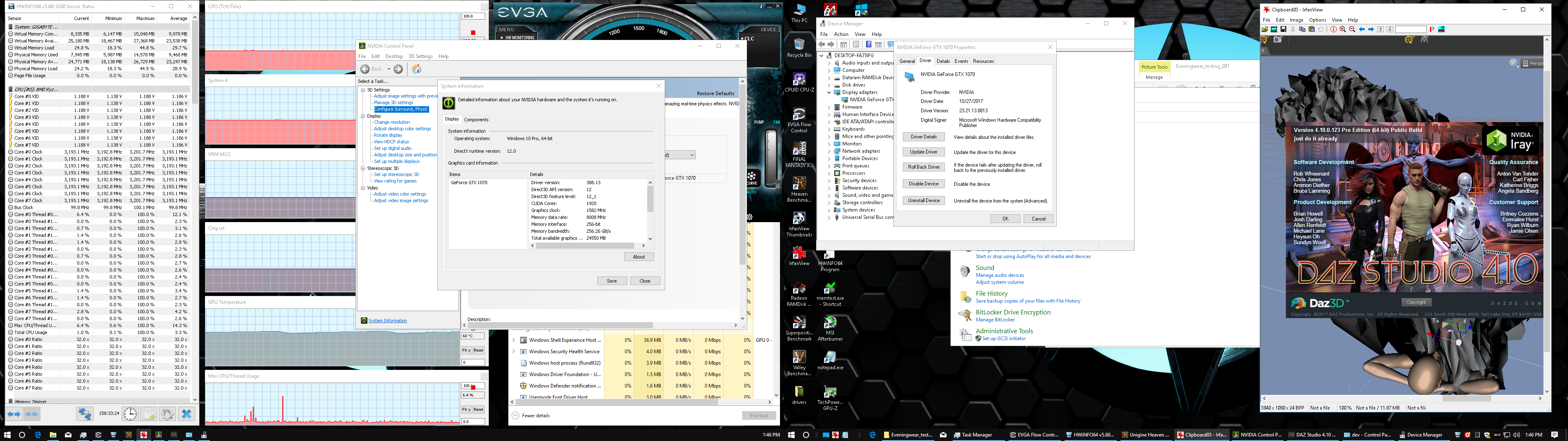The width and height of the screenshot is (1568, 441).
Task: Open Manage audio devices link
Action: click(1000, 275)
